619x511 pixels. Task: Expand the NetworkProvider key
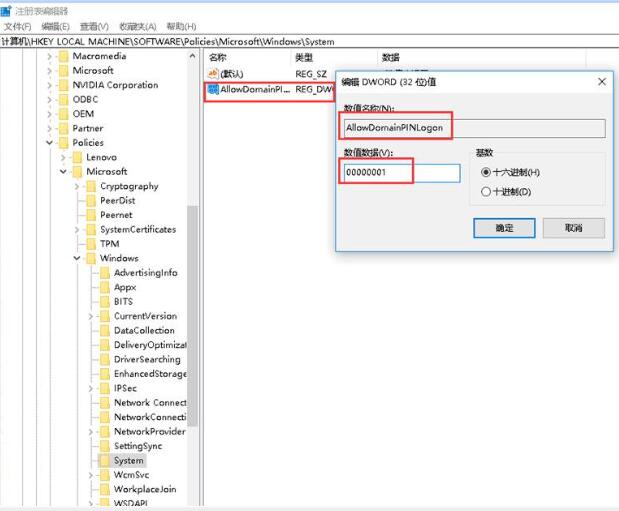[91, 432]
